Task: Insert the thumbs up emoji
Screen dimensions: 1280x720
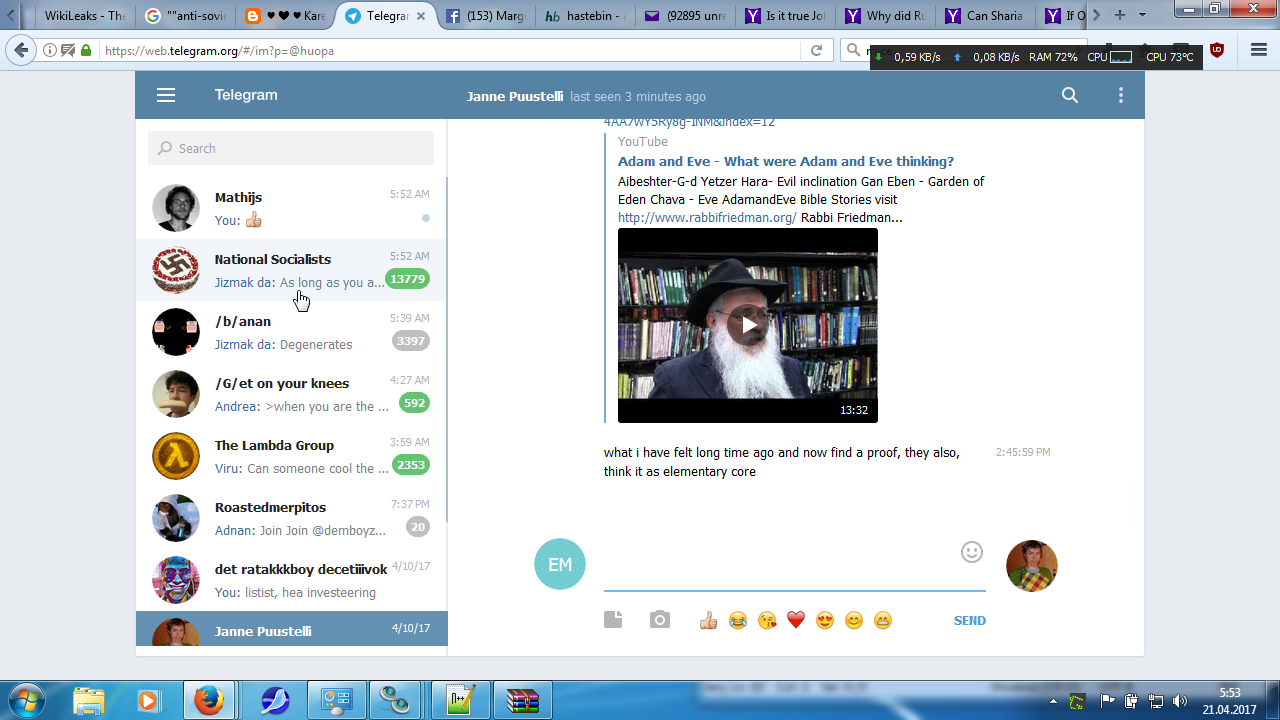Action: pyautogui.click(x=709, y=621)
